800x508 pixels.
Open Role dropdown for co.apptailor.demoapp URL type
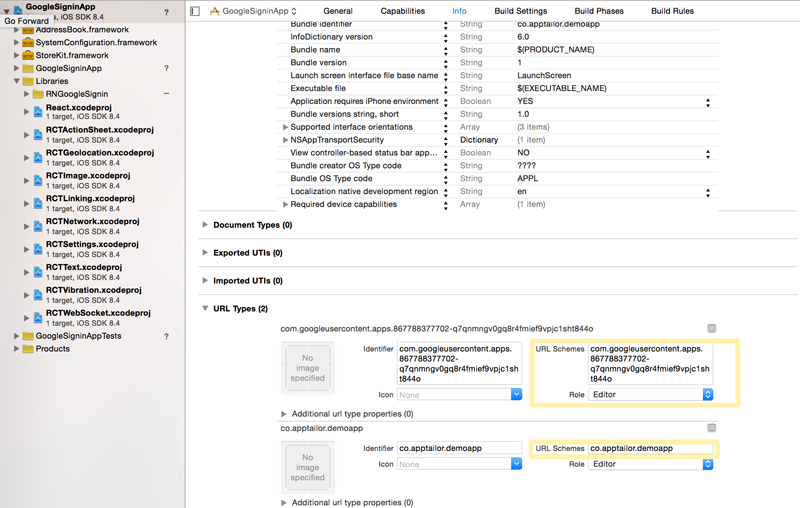click(x=651, y=464)
